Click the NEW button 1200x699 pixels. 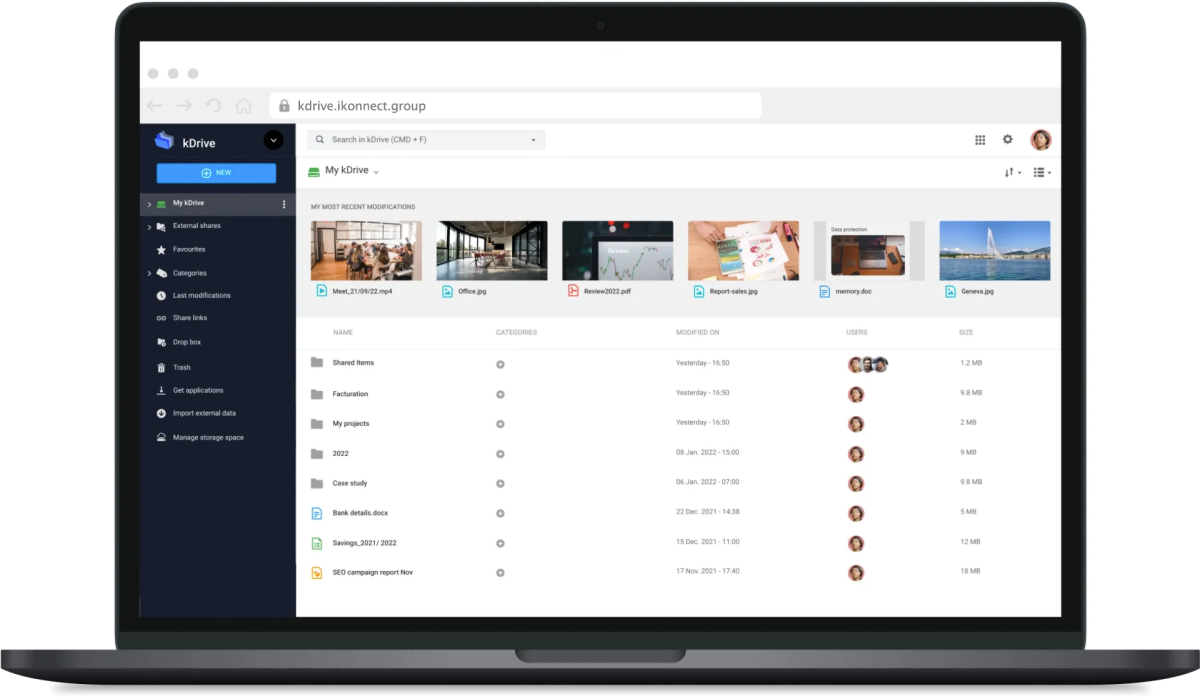216,173
